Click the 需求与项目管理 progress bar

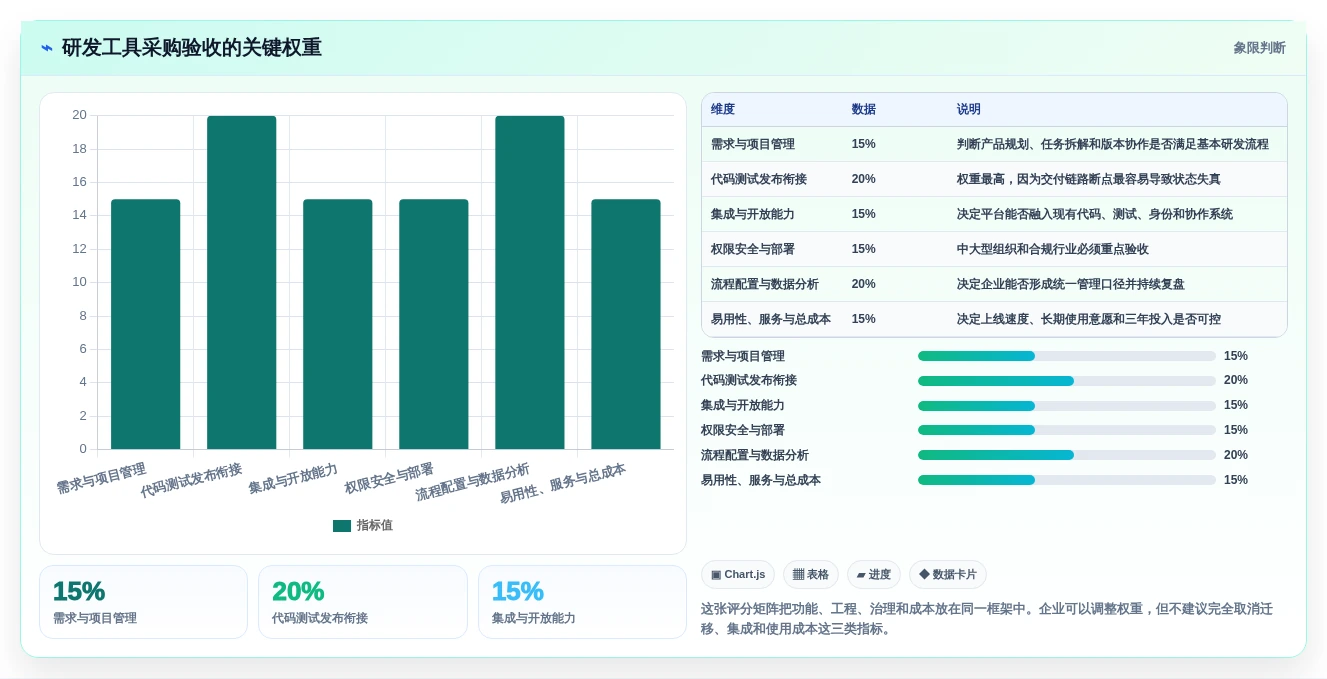pos(1067,356)
